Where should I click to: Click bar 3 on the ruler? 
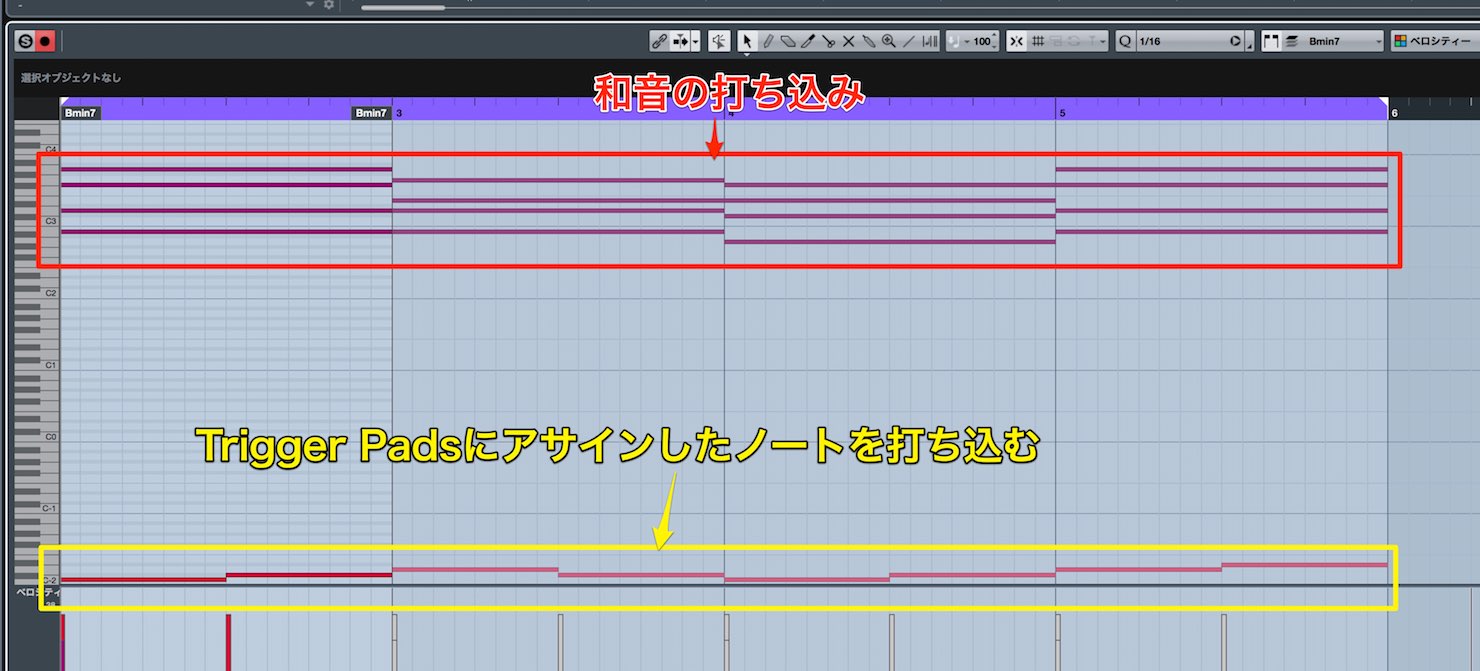[399, 113]
